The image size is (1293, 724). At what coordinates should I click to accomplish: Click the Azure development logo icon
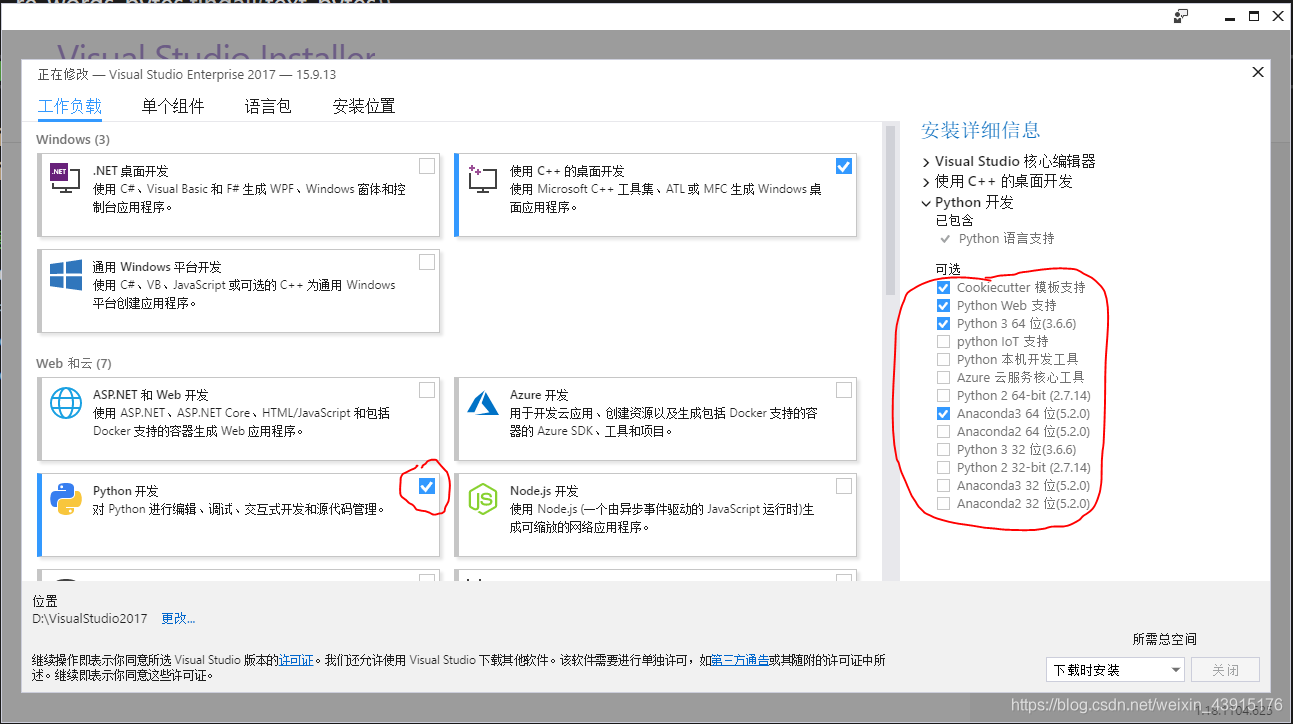[483, 403]
